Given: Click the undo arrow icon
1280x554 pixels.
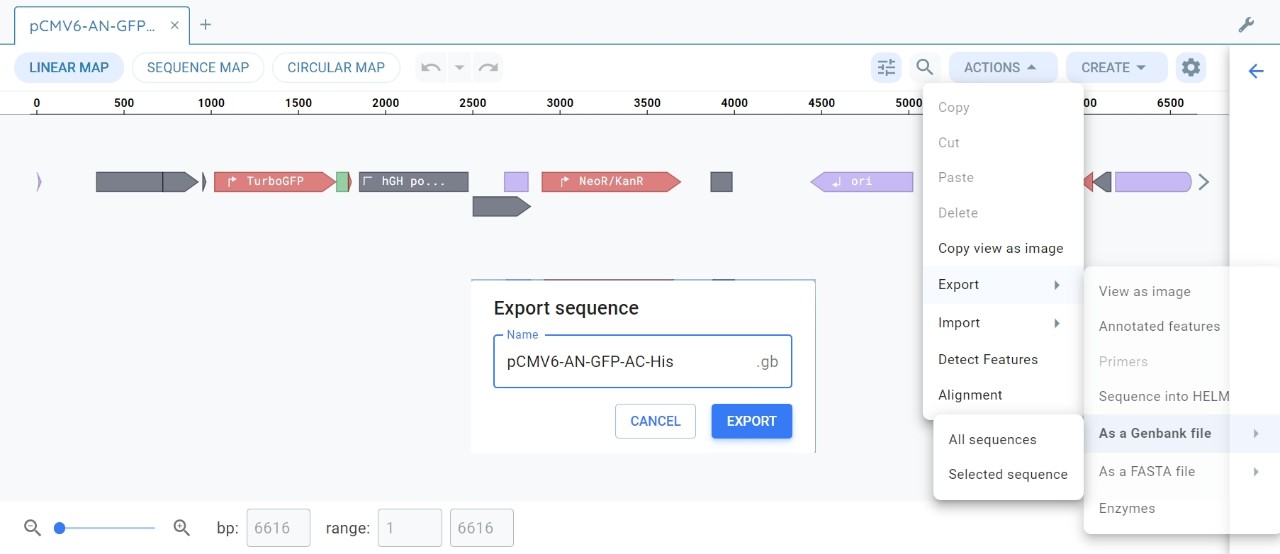Looking at the screenshot, I should [x=431, y=68].
